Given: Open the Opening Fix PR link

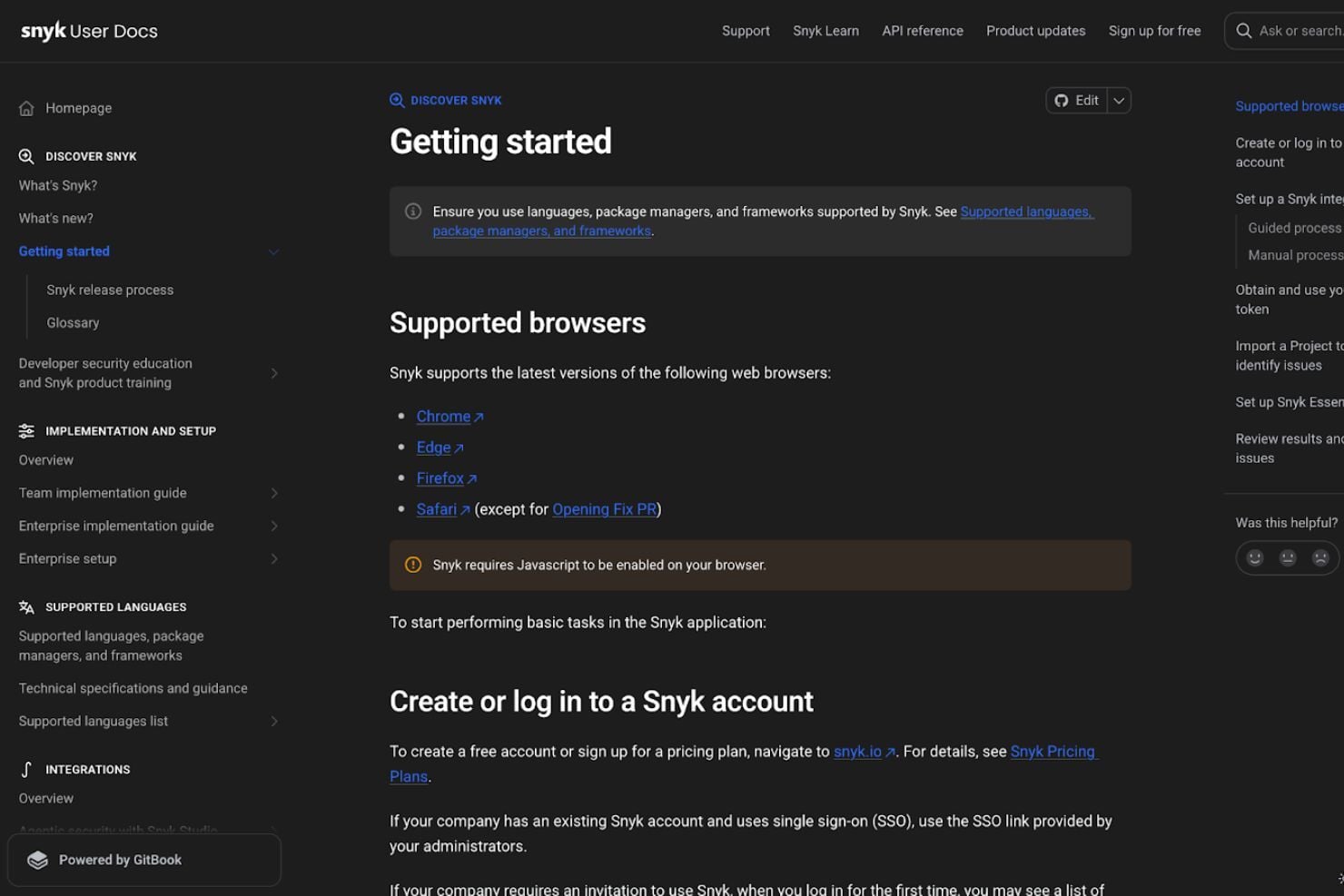Looking at the screenshot, I should (x=604, y=509).
